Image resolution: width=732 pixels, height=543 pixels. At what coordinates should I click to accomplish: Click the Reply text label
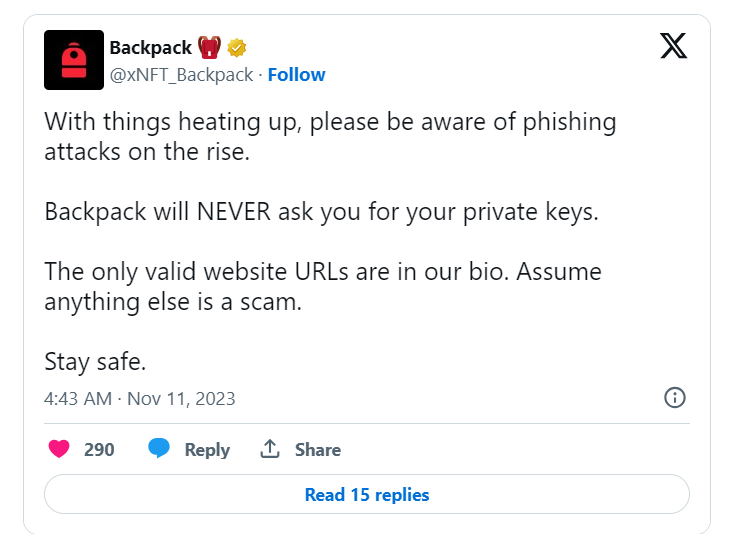pyautogui.click(x=207, y=450)
